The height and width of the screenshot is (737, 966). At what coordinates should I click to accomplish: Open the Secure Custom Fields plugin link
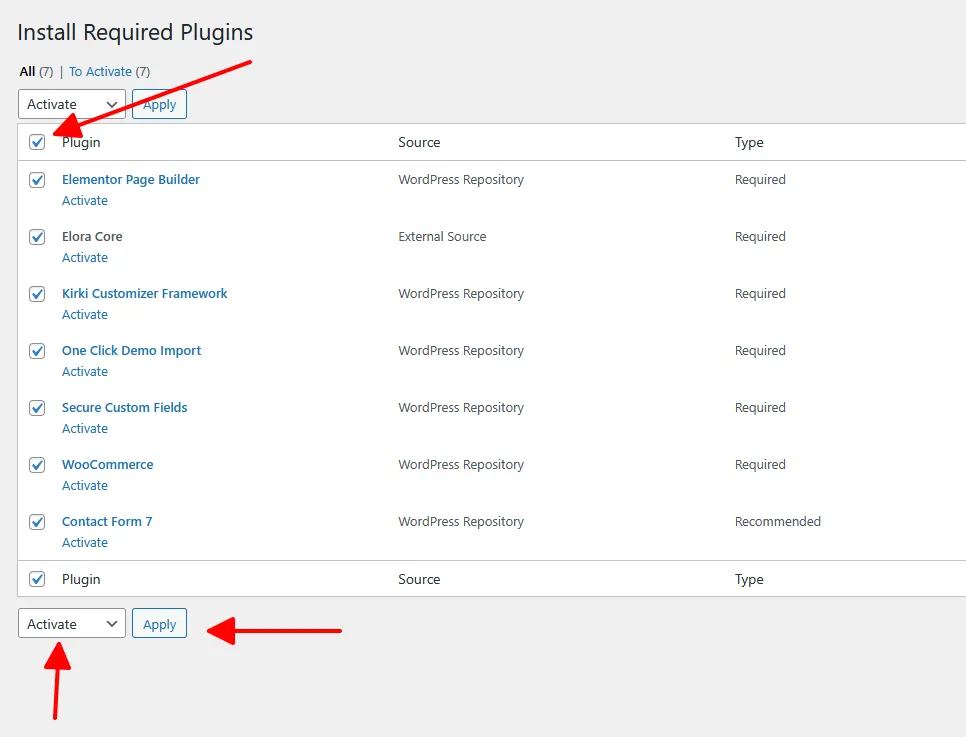[124, 408]
